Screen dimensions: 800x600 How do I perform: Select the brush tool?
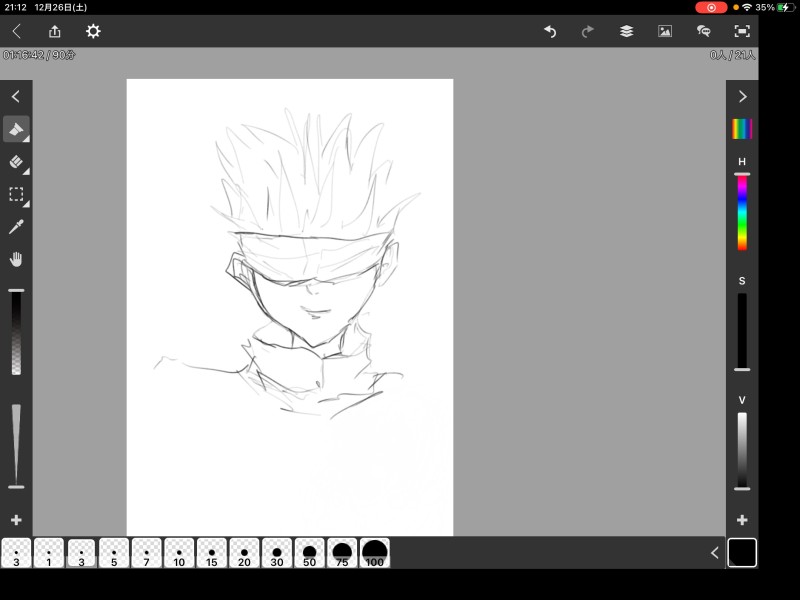pos(16,129)
